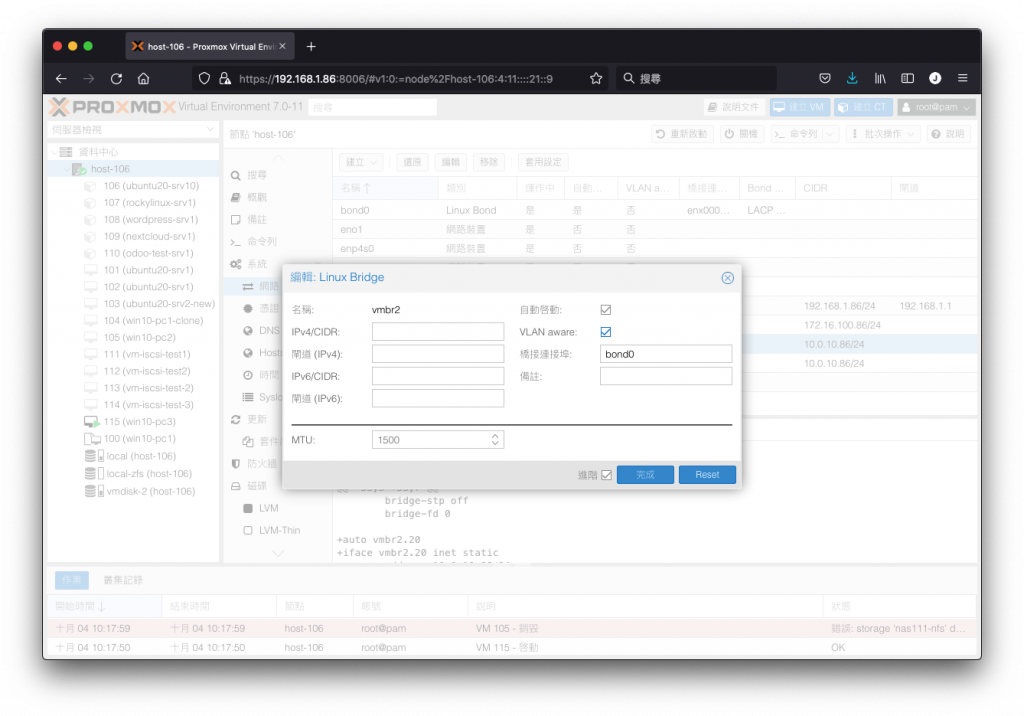Click the 閘道 (IPv6) gateway field

point(438,399)
